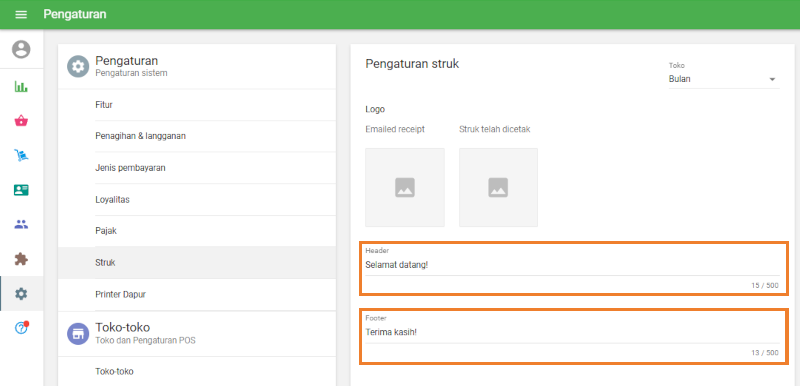This screenshot has width=800, height=386.
Task: Open Printer Dapur settings
Action: point(197,294)
